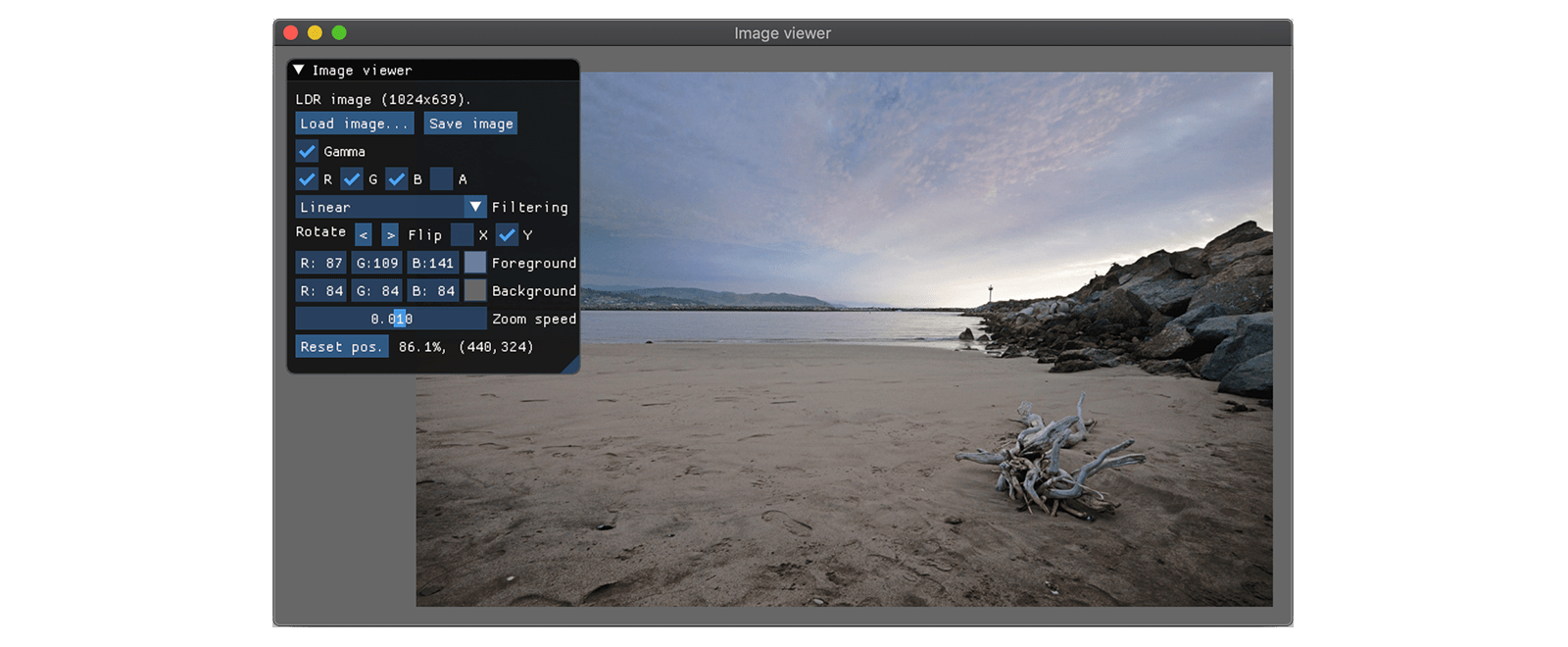
Task: Click the Save image button
Action: tap(470, 124)
